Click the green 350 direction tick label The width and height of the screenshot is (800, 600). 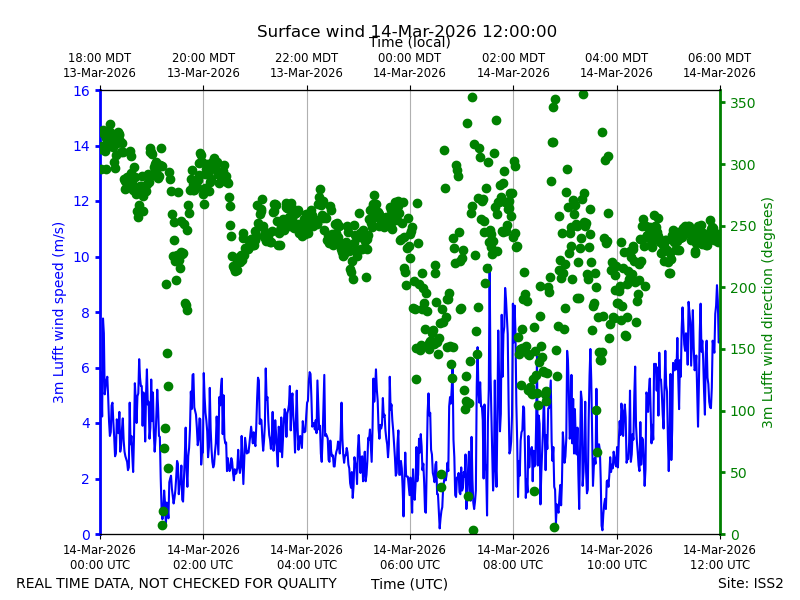click(742, 103)
